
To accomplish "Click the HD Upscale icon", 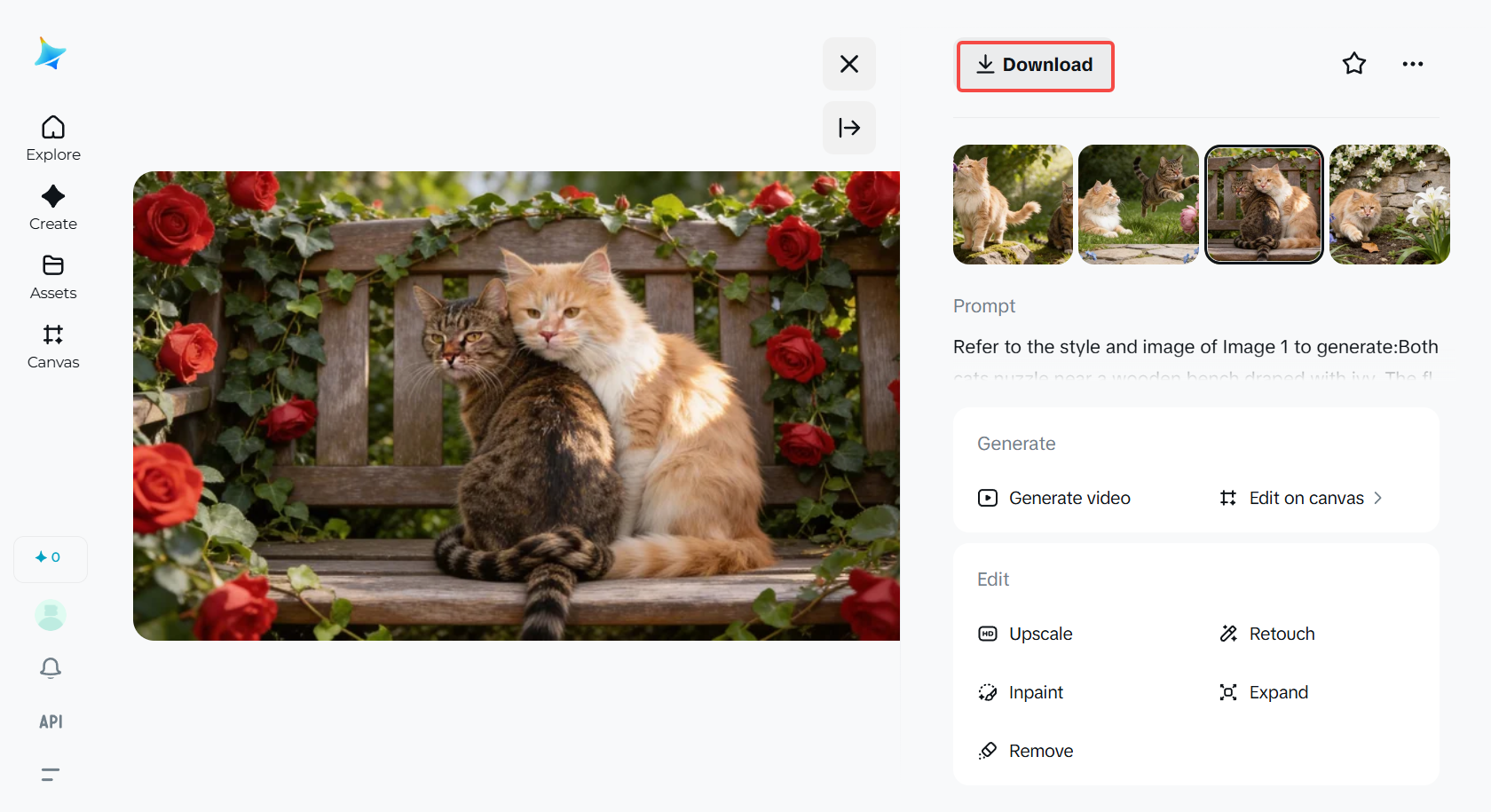I will tap(988, 634).
